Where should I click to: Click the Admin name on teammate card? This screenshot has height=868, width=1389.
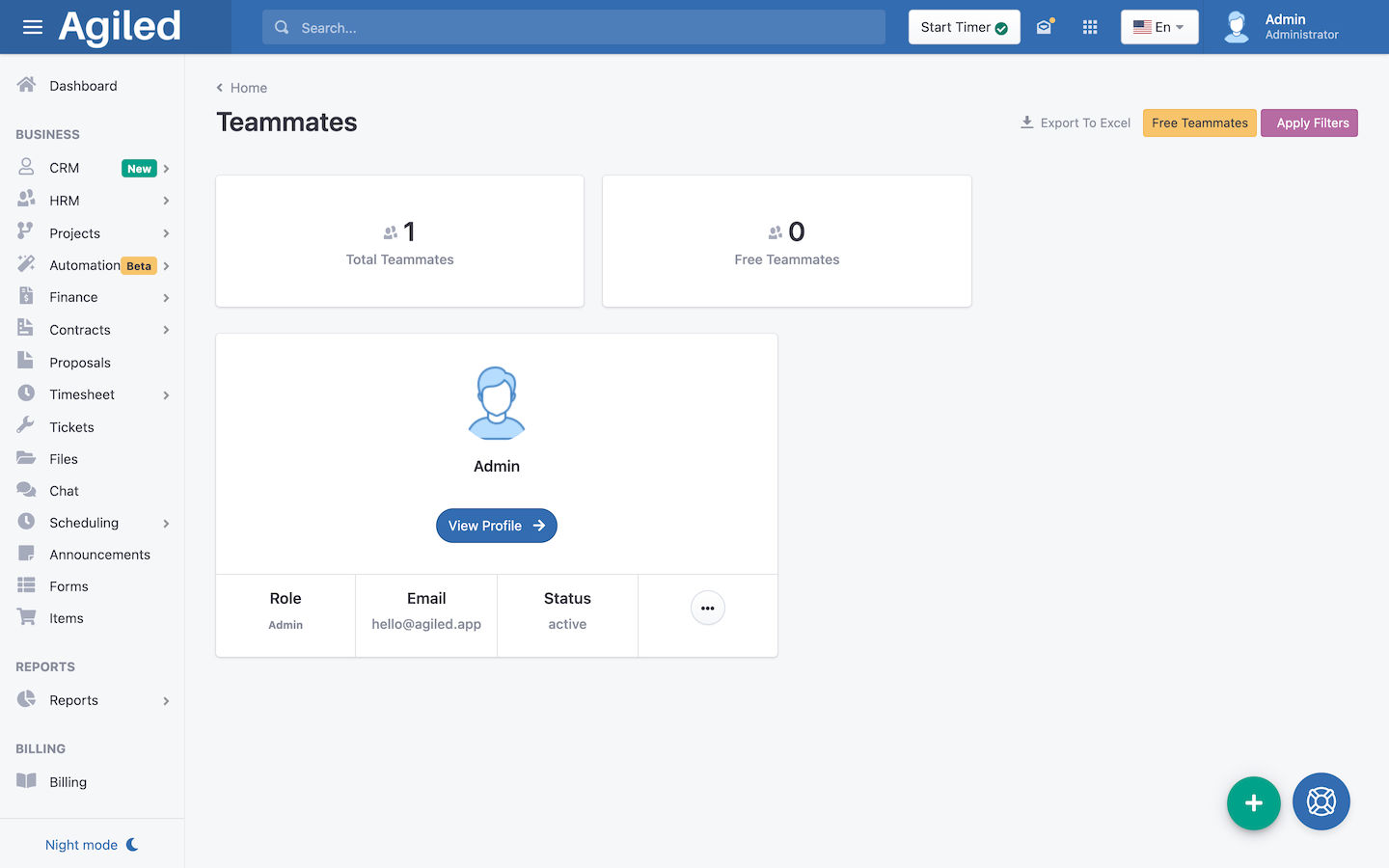[x=497, y=466]
